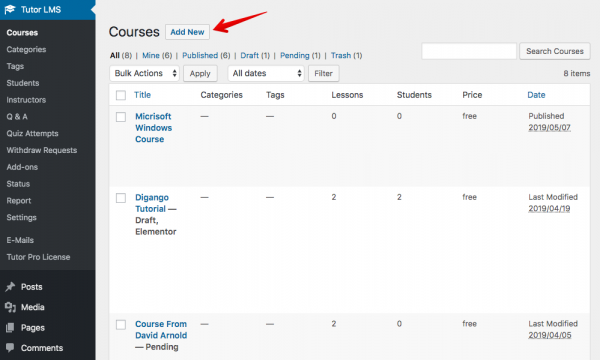This screenshot has height=360, width=600.
Task: Click the Apply bulk action button
Action: 200,73
